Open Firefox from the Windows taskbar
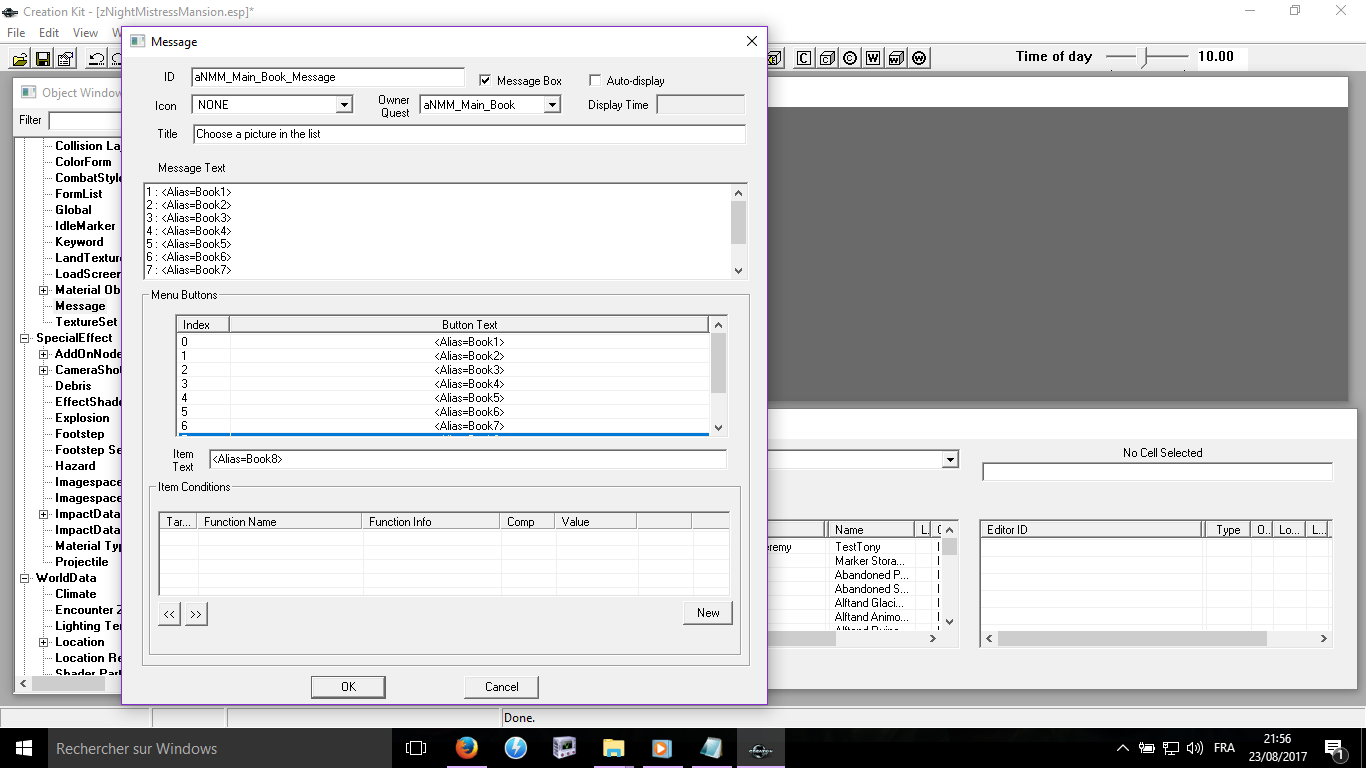 pos(466,748)
